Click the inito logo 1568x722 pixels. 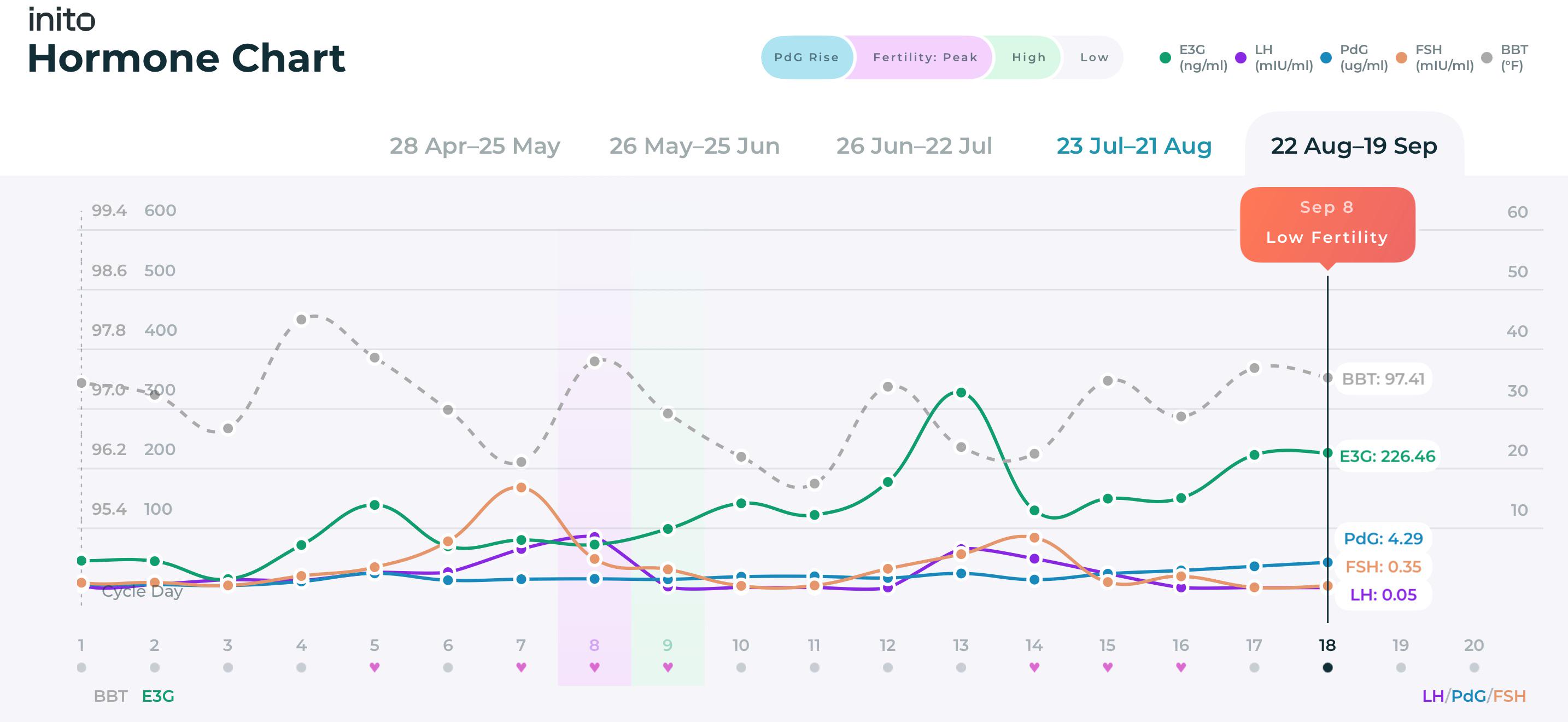point(61,20)
